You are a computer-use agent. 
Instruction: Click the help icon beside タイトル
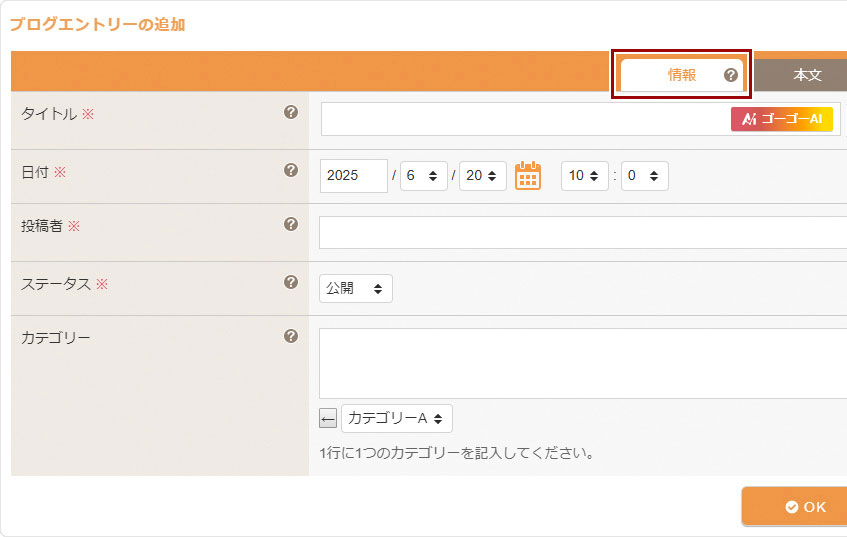click(x=291, y=112)
